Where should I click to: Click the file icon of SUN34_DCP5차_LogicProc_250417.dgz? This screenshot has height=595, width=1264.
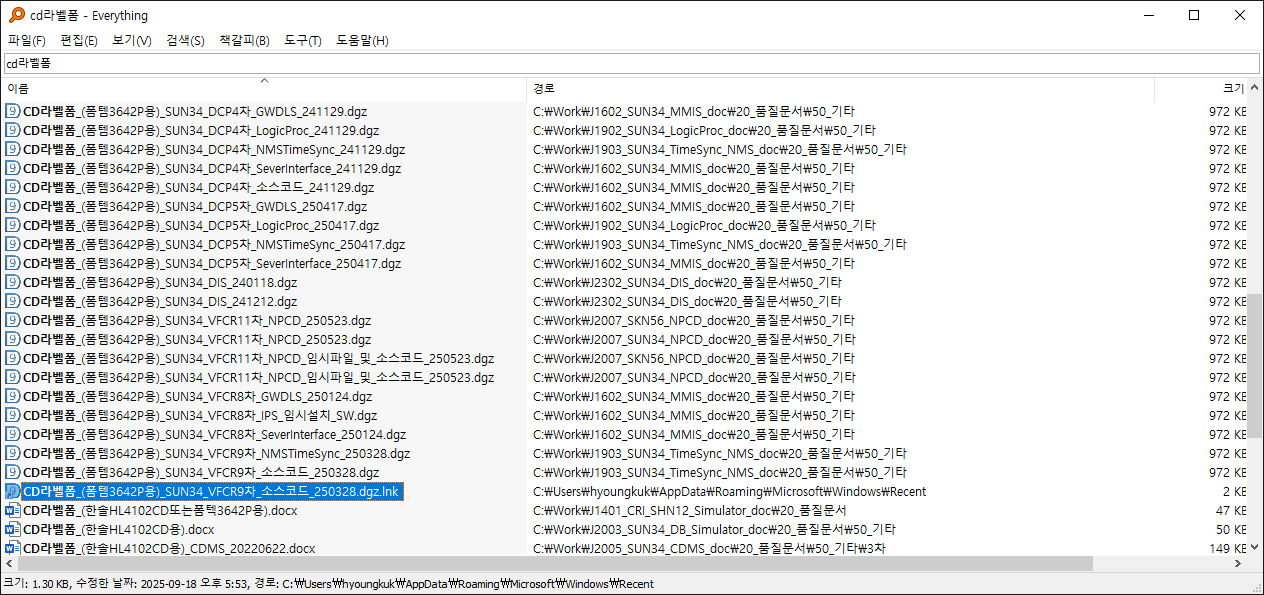[x=13, y=225]
